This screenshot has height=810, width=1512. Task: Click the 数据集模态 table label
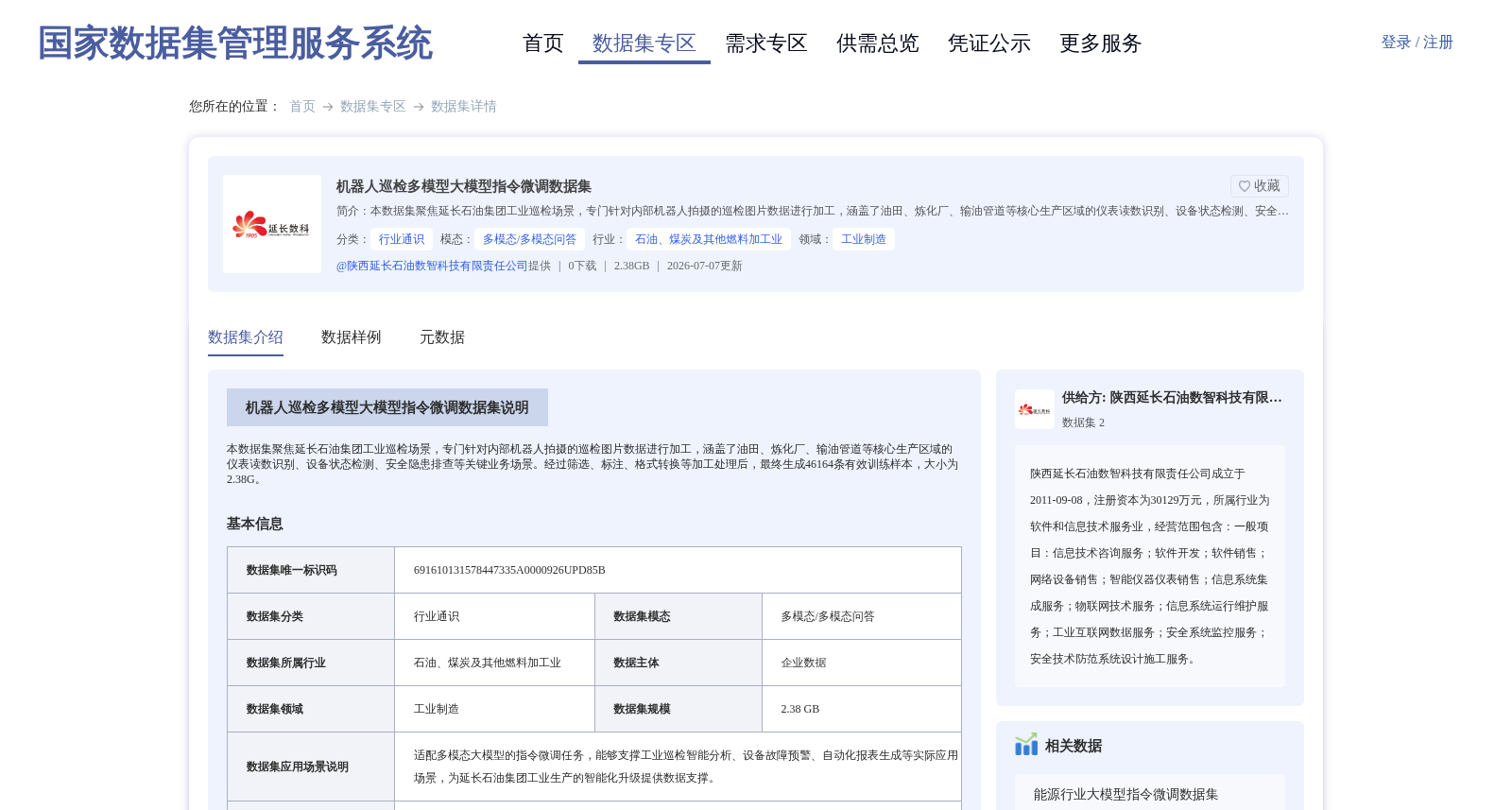pos(642,616)
